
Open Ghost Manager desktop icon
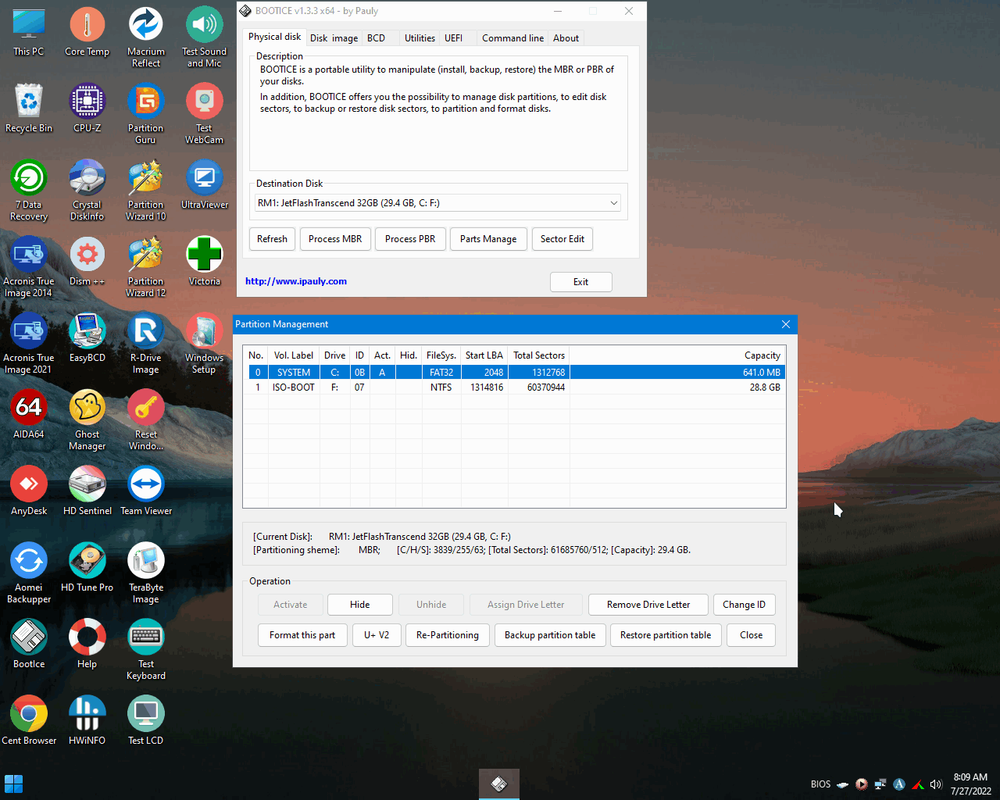coord(87,420)
